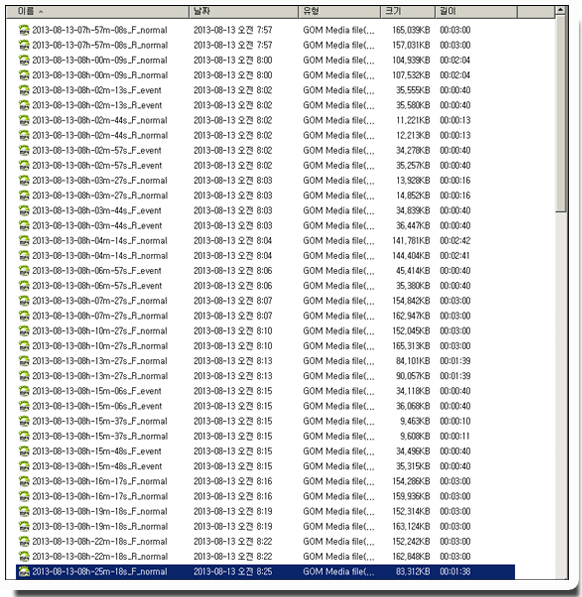Select file 2013-08-13-08h-22m-18s_R_normal

point(100,556)
